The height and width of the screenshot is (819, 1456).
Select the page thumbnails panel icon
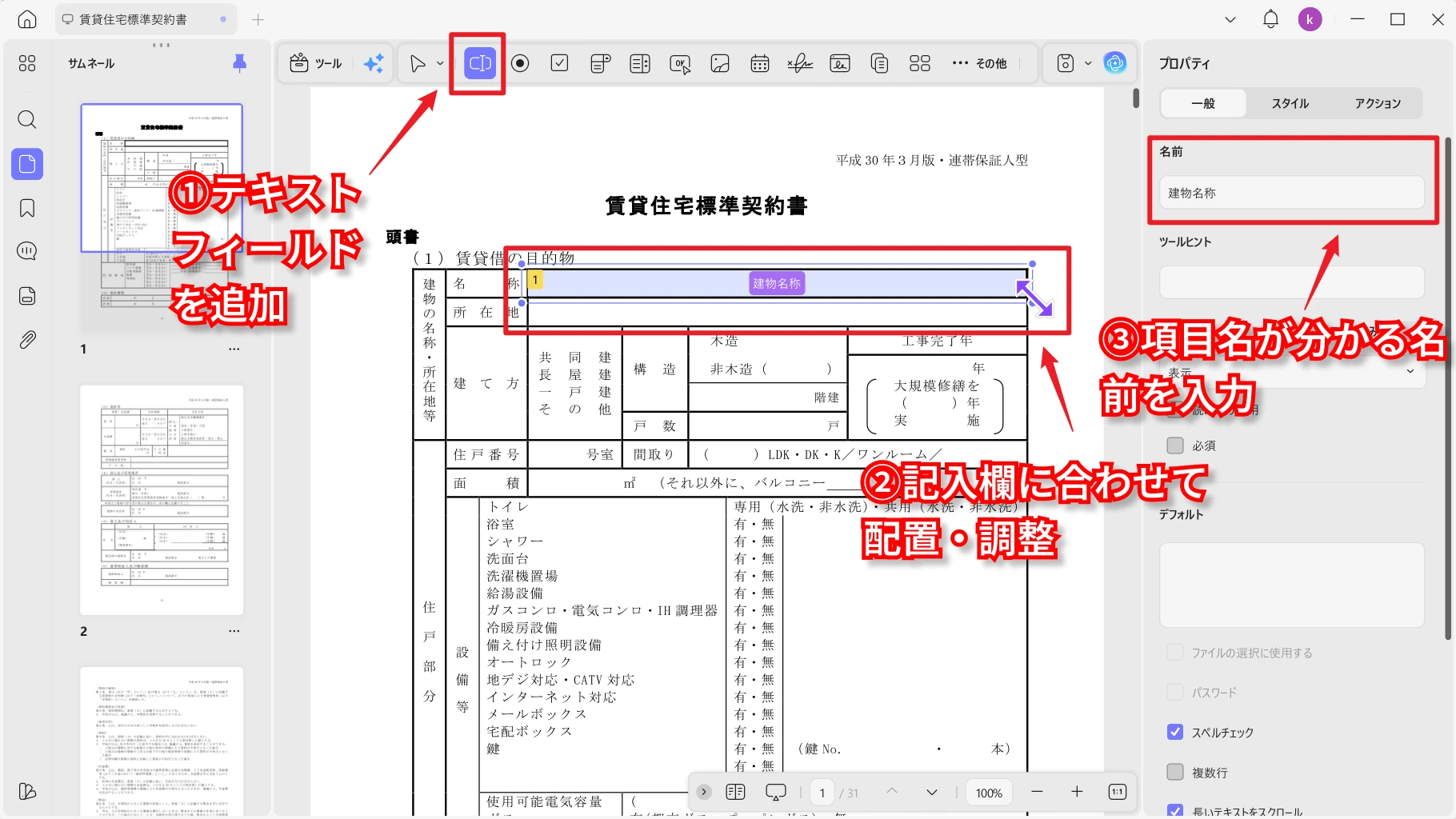point(27,164)
